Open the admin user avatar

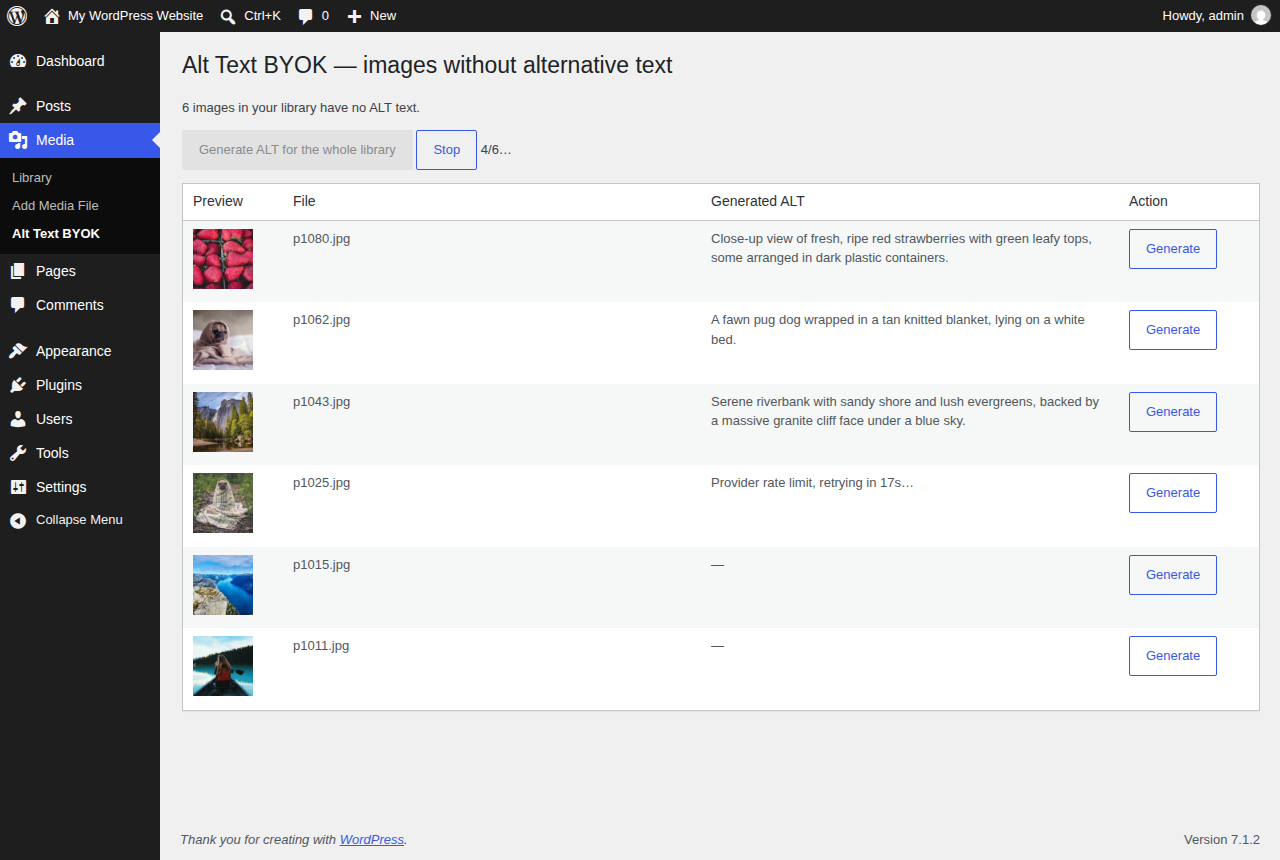pos(1261,16)
